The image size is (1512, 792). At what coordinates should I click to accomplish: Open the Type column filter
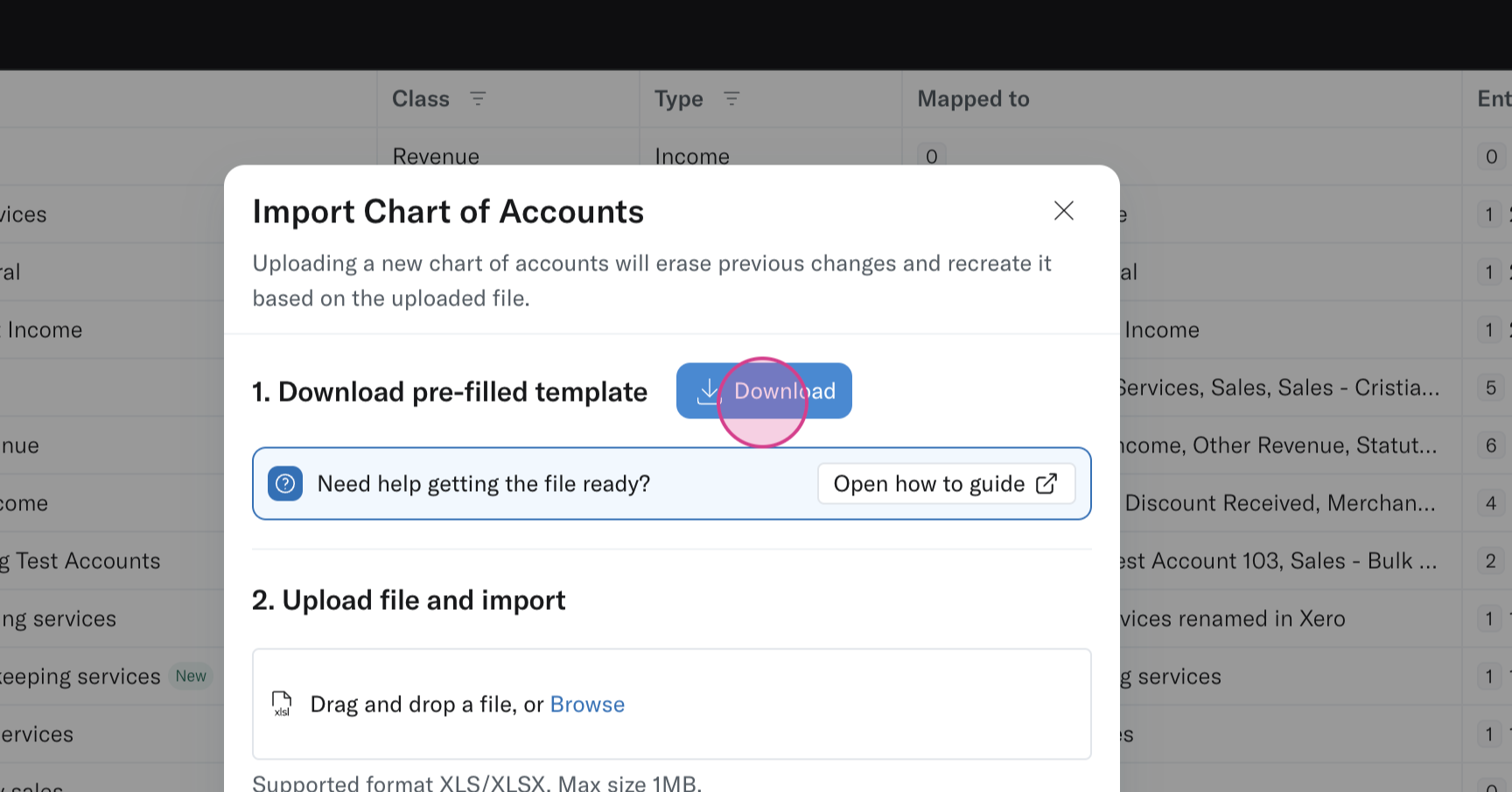(731, 99)
